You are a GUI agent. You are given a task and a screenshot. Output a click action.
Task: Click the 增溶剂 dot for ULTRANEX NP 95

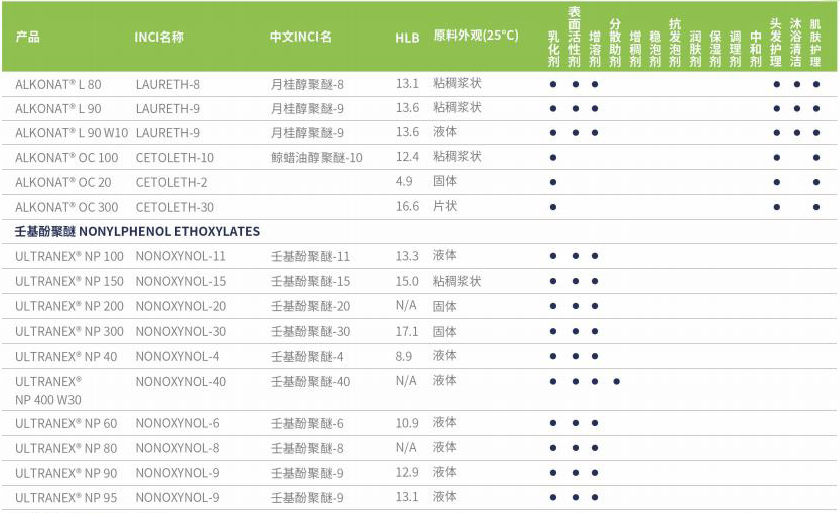[595, 497]
